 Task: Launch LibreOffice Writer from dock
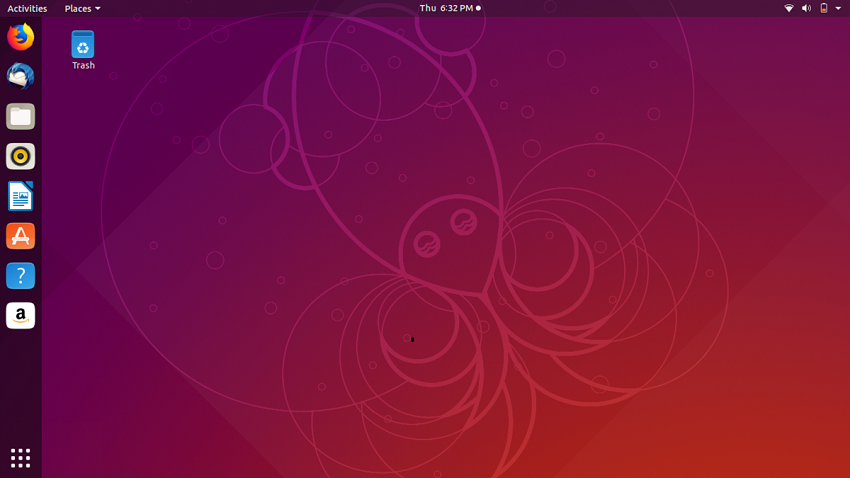(20, 196)
